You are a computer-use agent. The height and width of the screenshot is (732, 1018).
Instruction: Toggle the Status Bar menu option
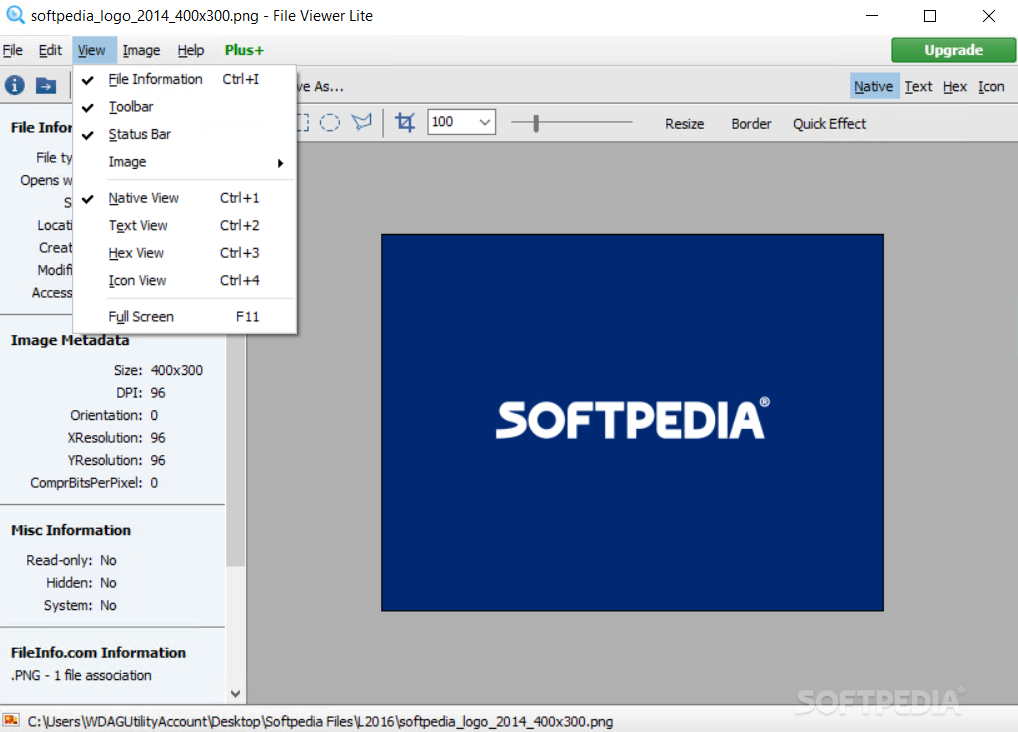tap(184, 134)
